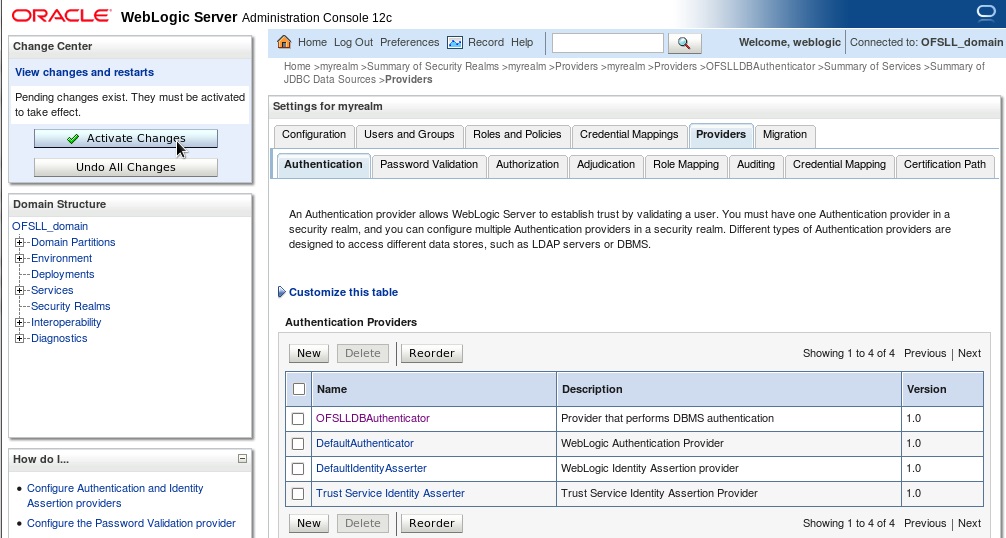Open Configure Authentication and Identity Assertion link

pos(115,496)
